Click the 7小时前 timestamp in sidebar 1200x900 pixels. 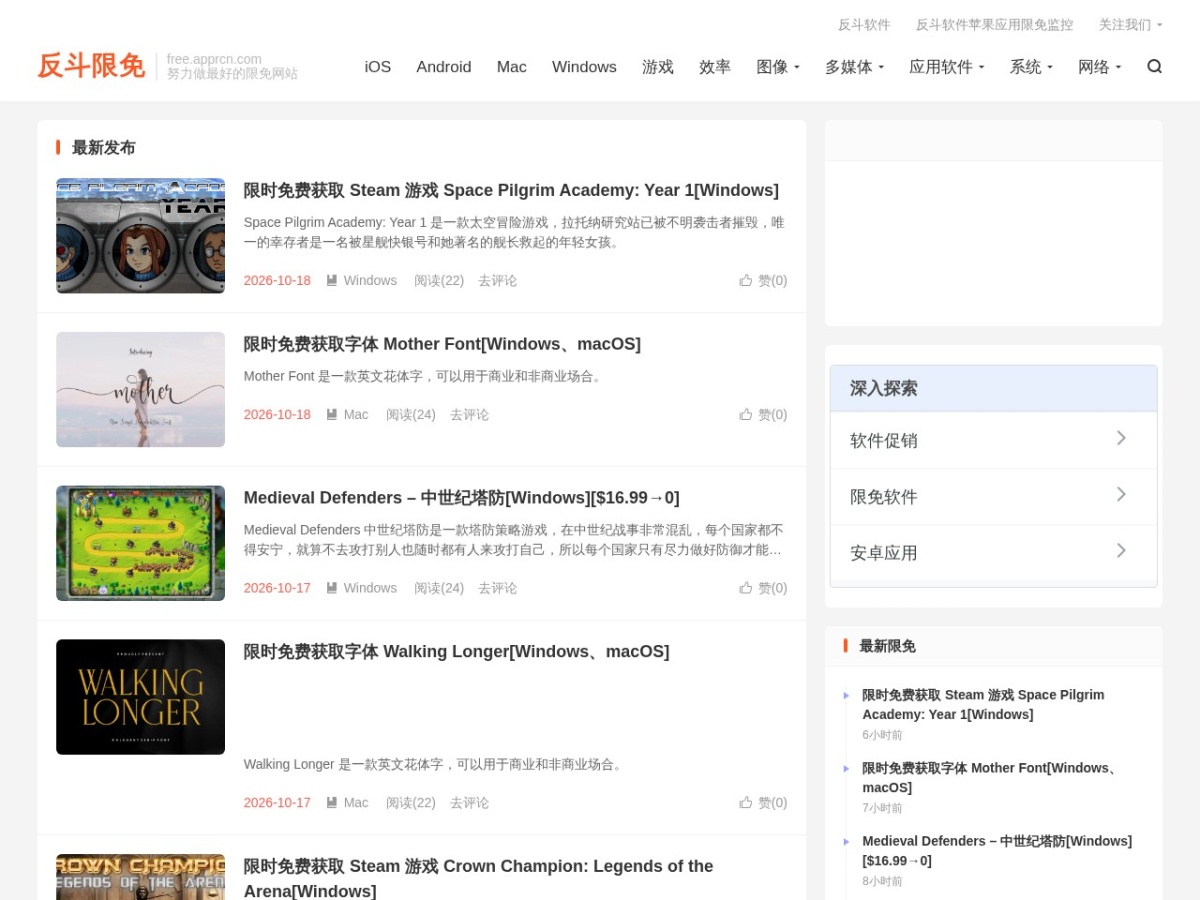(882, 808)
